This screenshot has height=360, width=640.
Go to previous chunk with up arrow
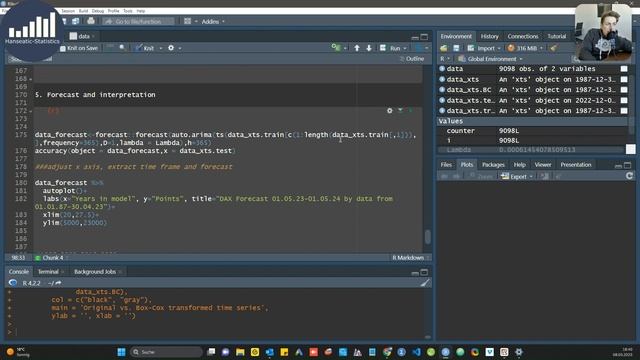coord(357,48)
